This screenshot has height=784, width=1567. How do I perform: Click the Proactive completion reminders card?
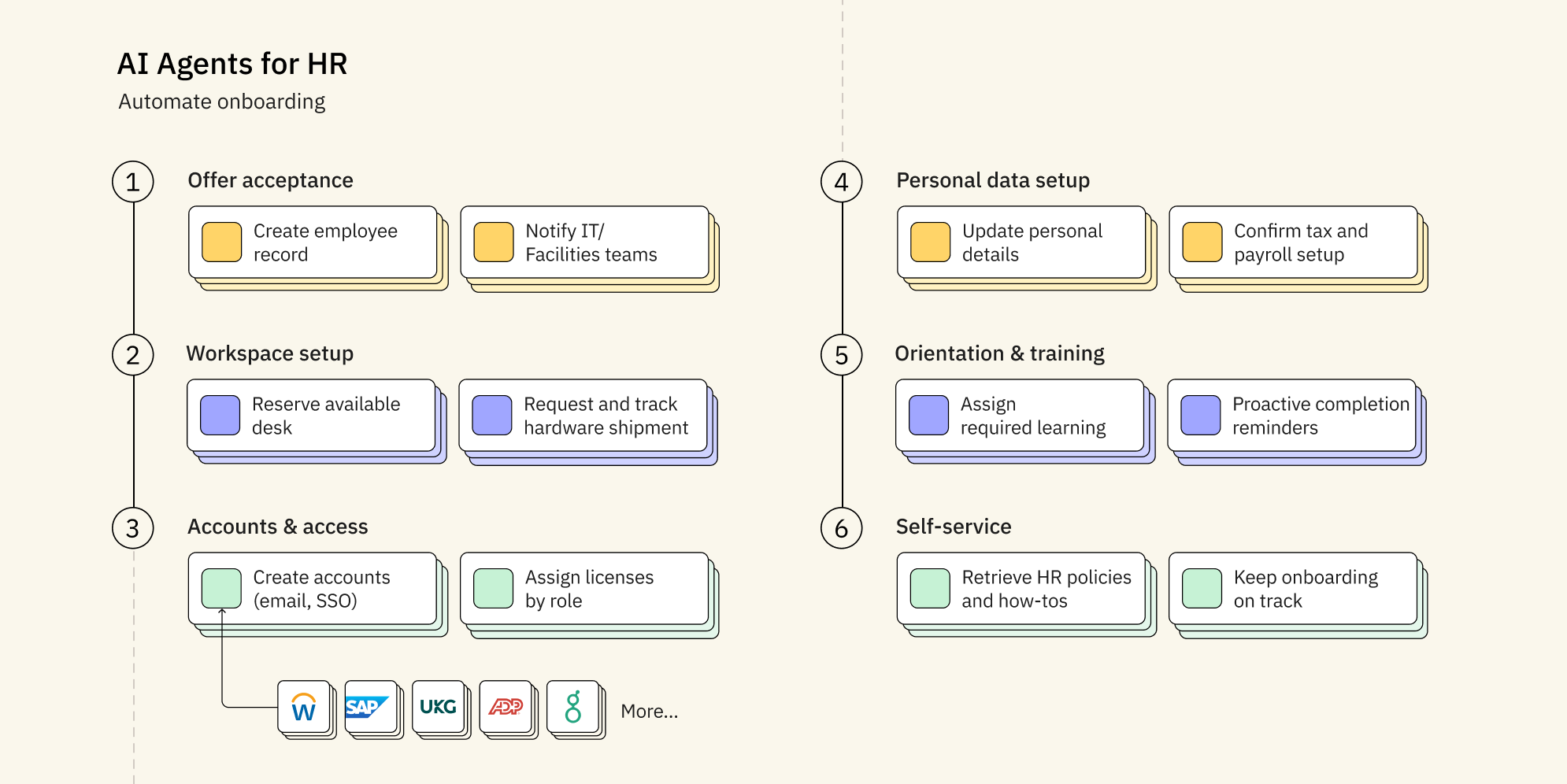[1292, 416]
